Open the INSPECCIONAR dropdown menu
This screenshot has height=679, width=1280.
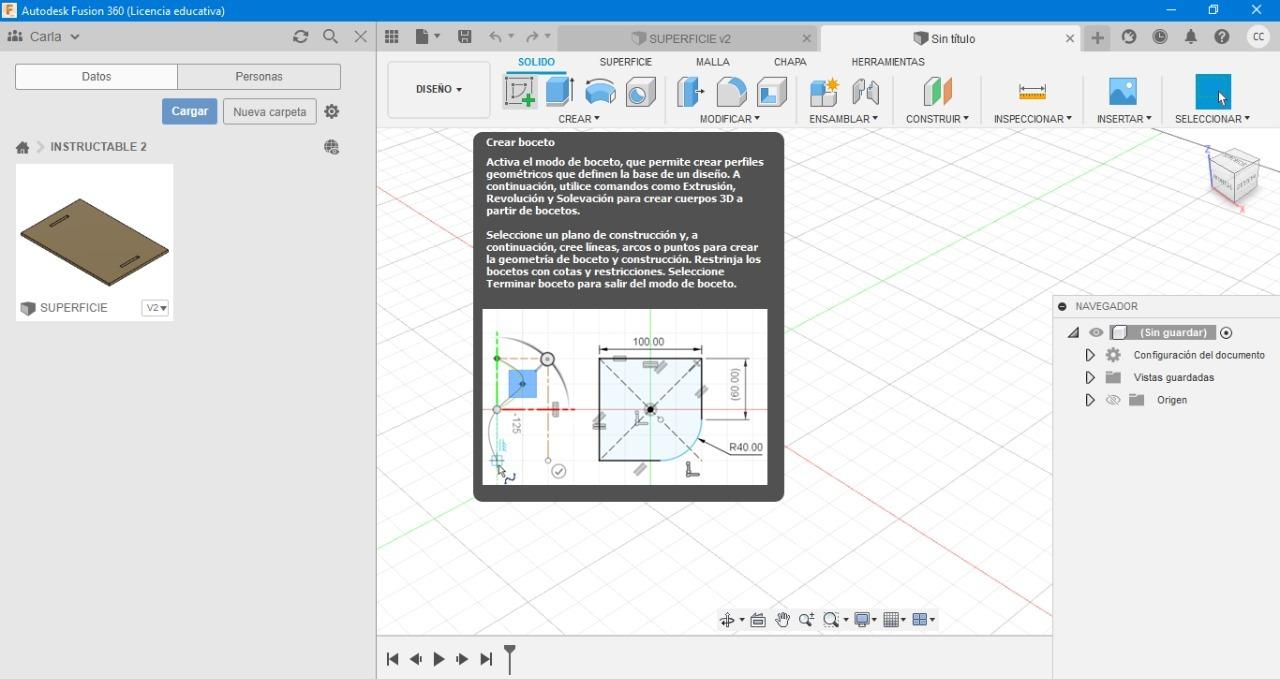point(1032,119)
